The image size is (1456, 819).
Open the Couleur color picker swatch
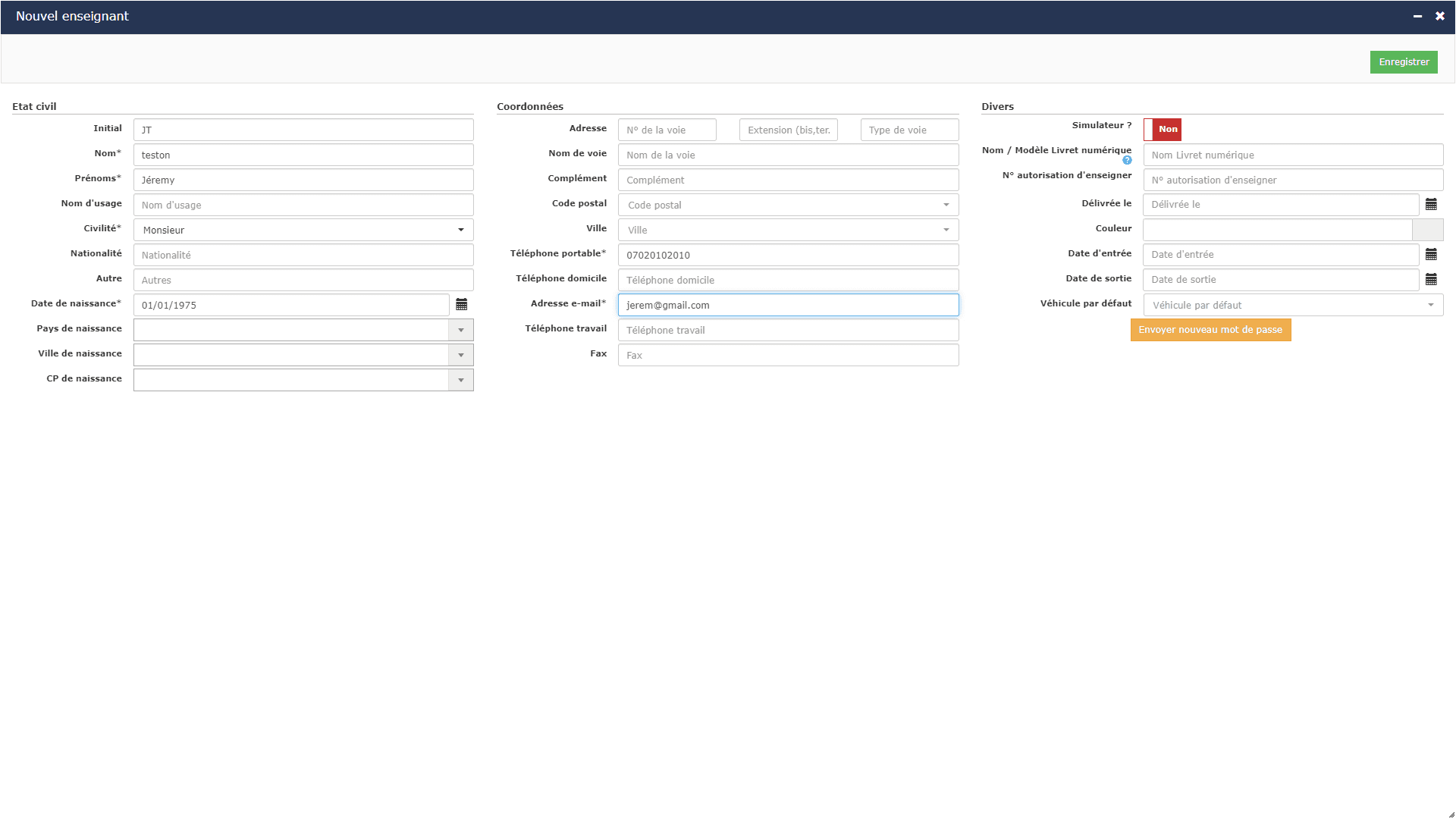point(1428,230)
